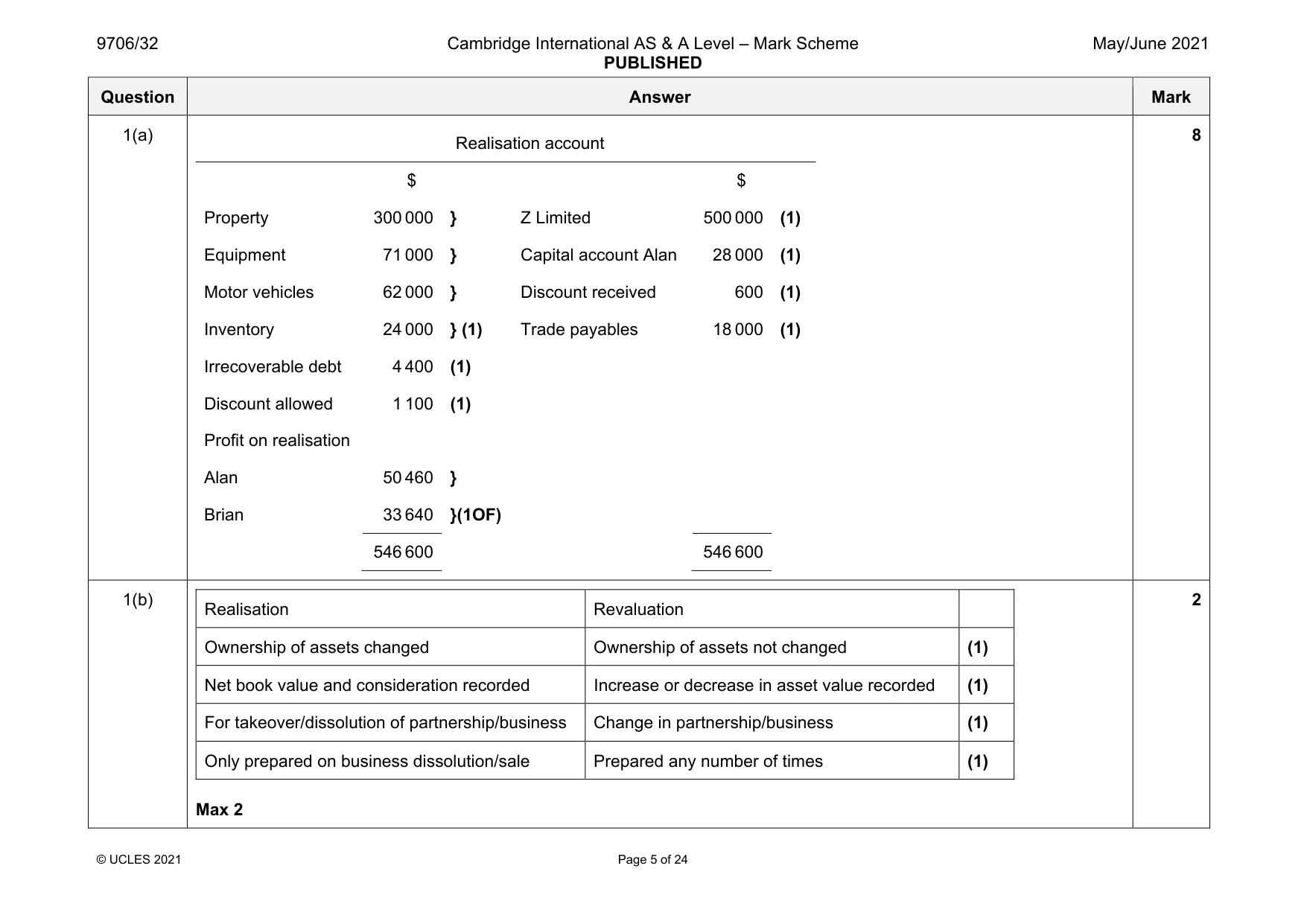Click the 'Page 5 of 24' footer

(x=652, y=860)
